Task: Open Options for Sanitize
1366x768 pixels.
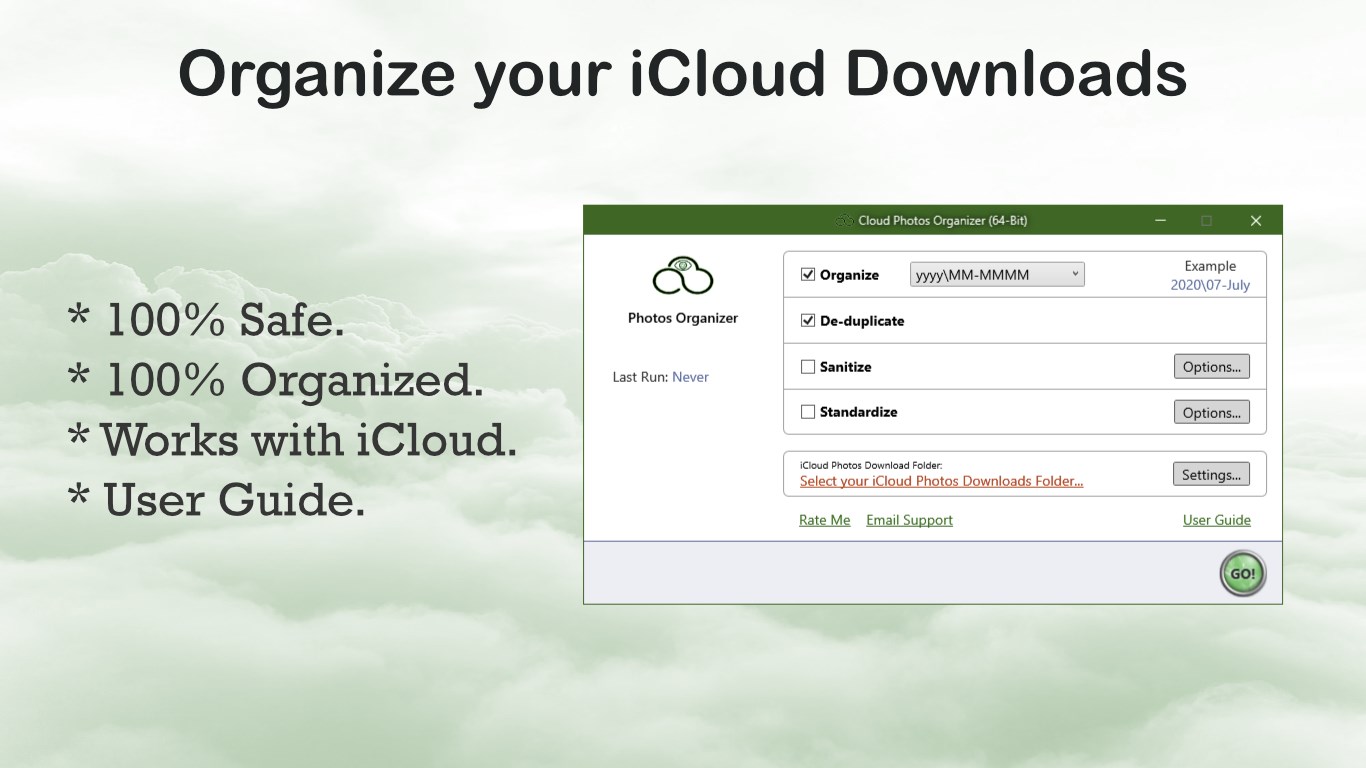Action: click(x=1211, y=367)
